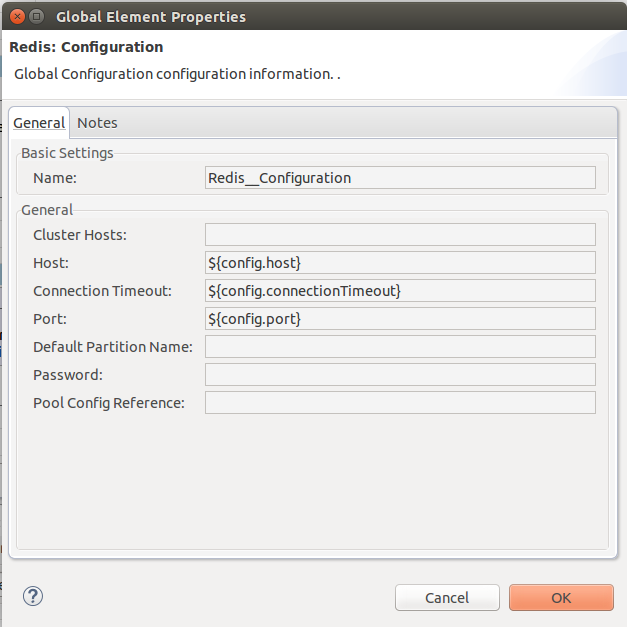
Task: Click the Global Configuration description text
Action: (177, 74)
